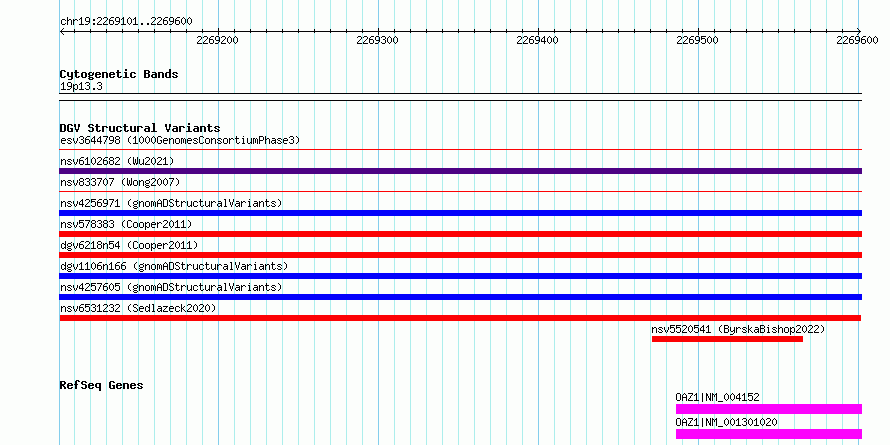Click the esv3644798 variant label
Image resolution: width=890 pixels, height=445 pixels.
pyautogui.click(x=180, y=140)
